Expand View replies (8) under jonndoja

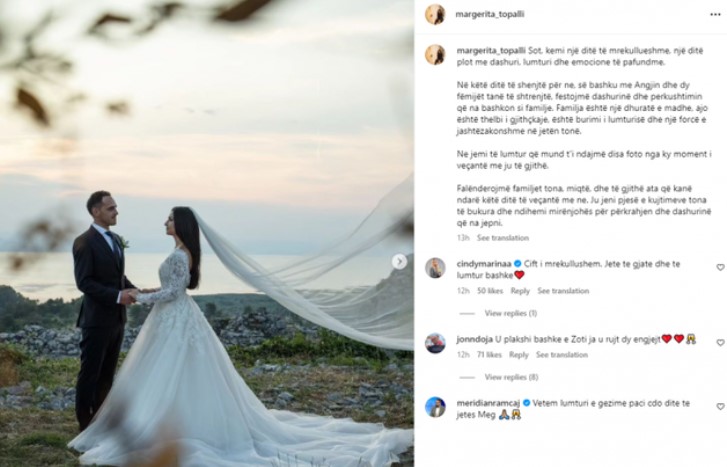coord(511,377)
